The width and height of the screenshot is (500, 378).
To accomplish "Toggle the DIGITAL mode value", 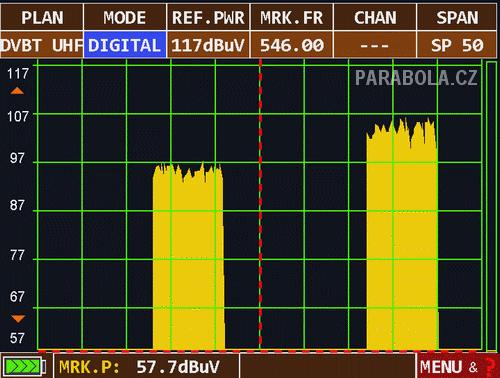I will (x=125, y=45).
